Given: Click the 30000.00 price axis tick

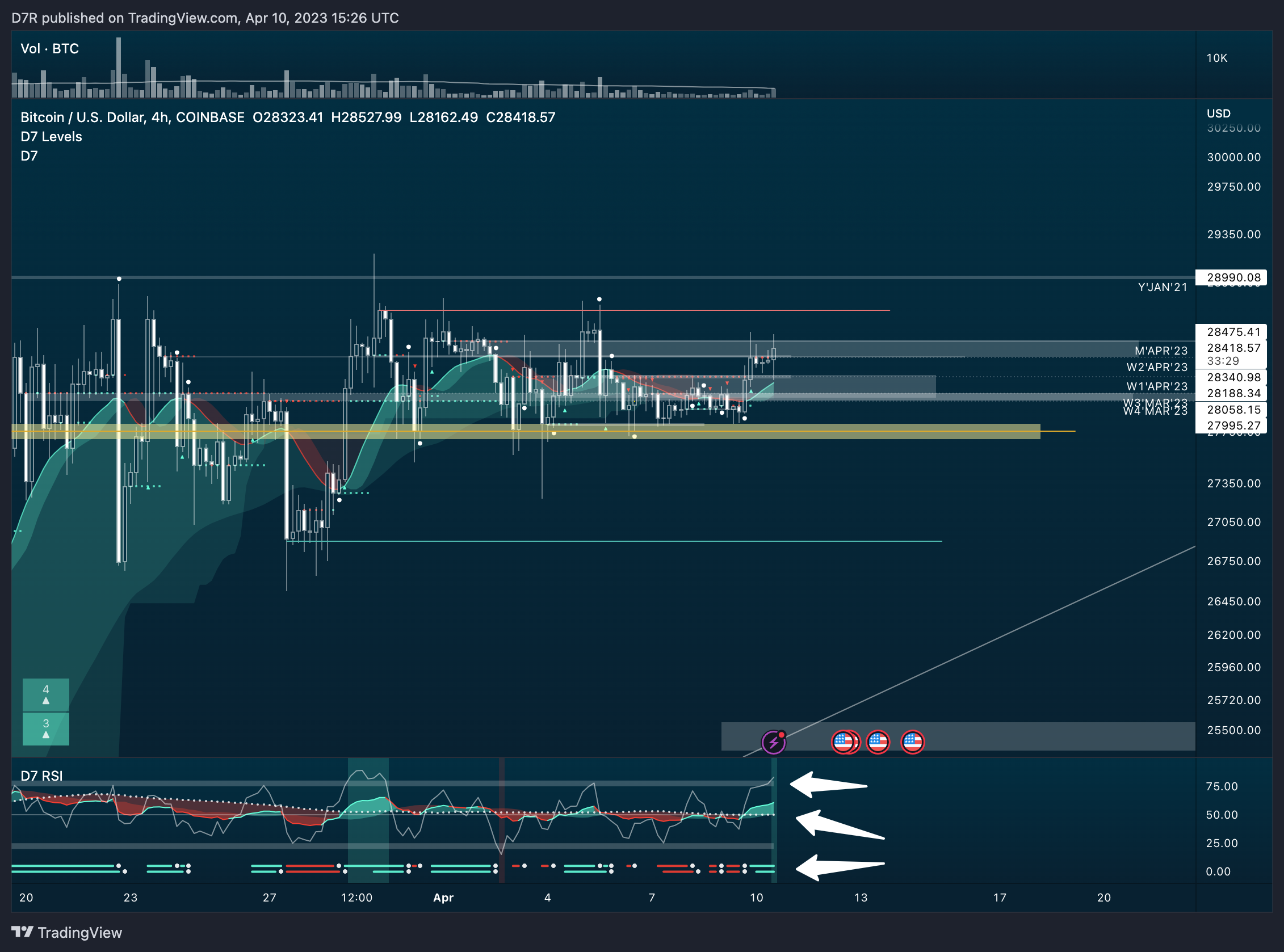Looking at the screenshot, I should coord(1234,157).
